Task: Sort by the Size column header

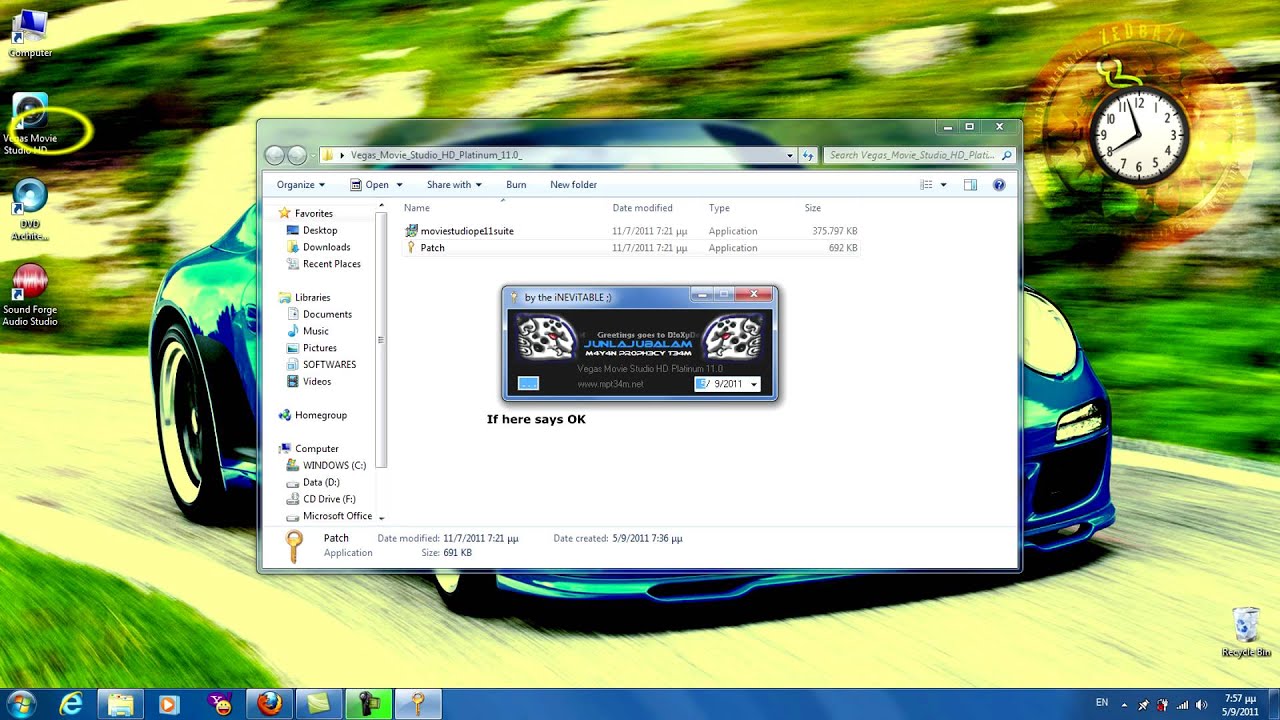Action: point(813,208)
